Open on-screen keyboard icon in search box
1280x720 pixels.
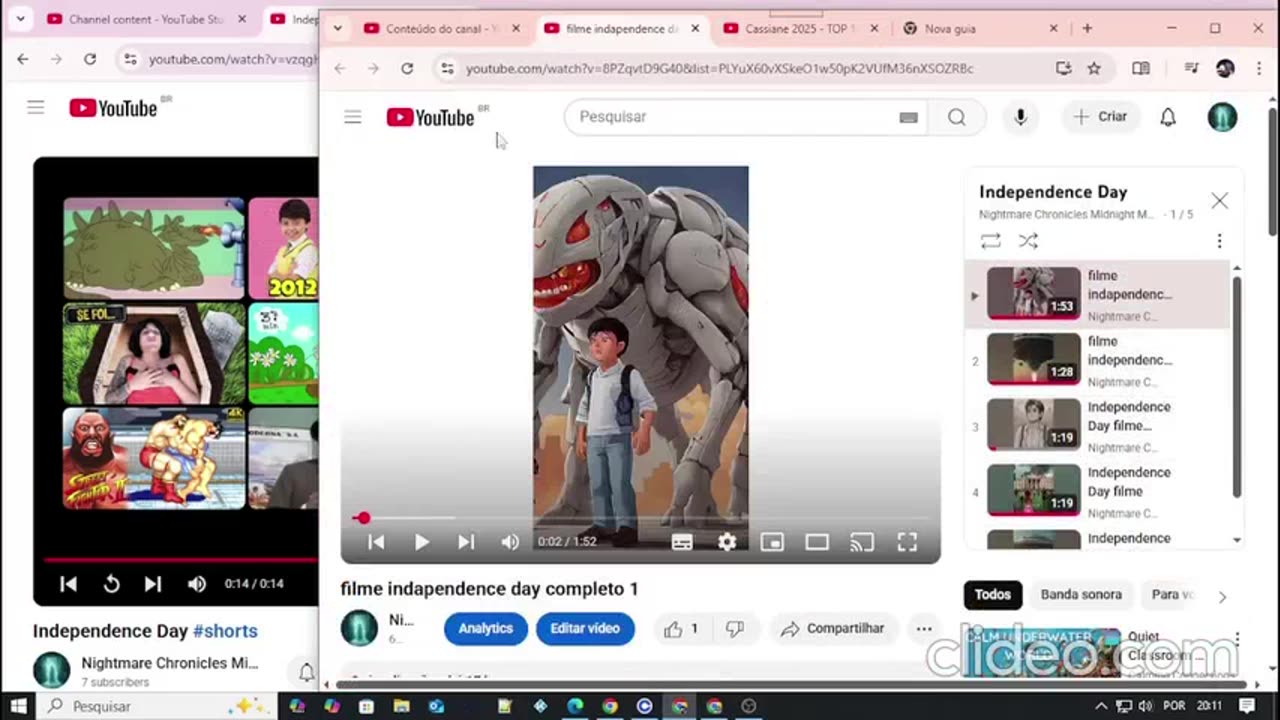(x=908, y=117)
